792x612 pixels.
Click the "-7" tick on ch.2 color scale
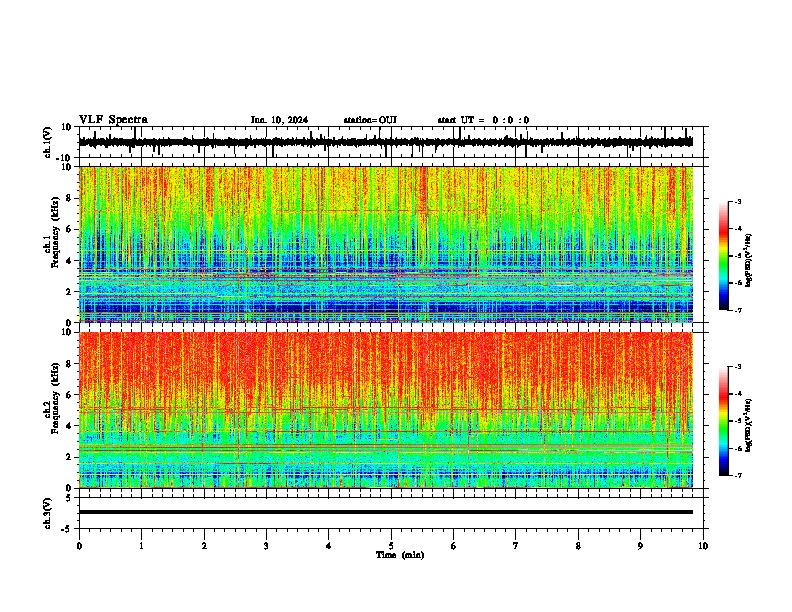click(x=738, y=476)
